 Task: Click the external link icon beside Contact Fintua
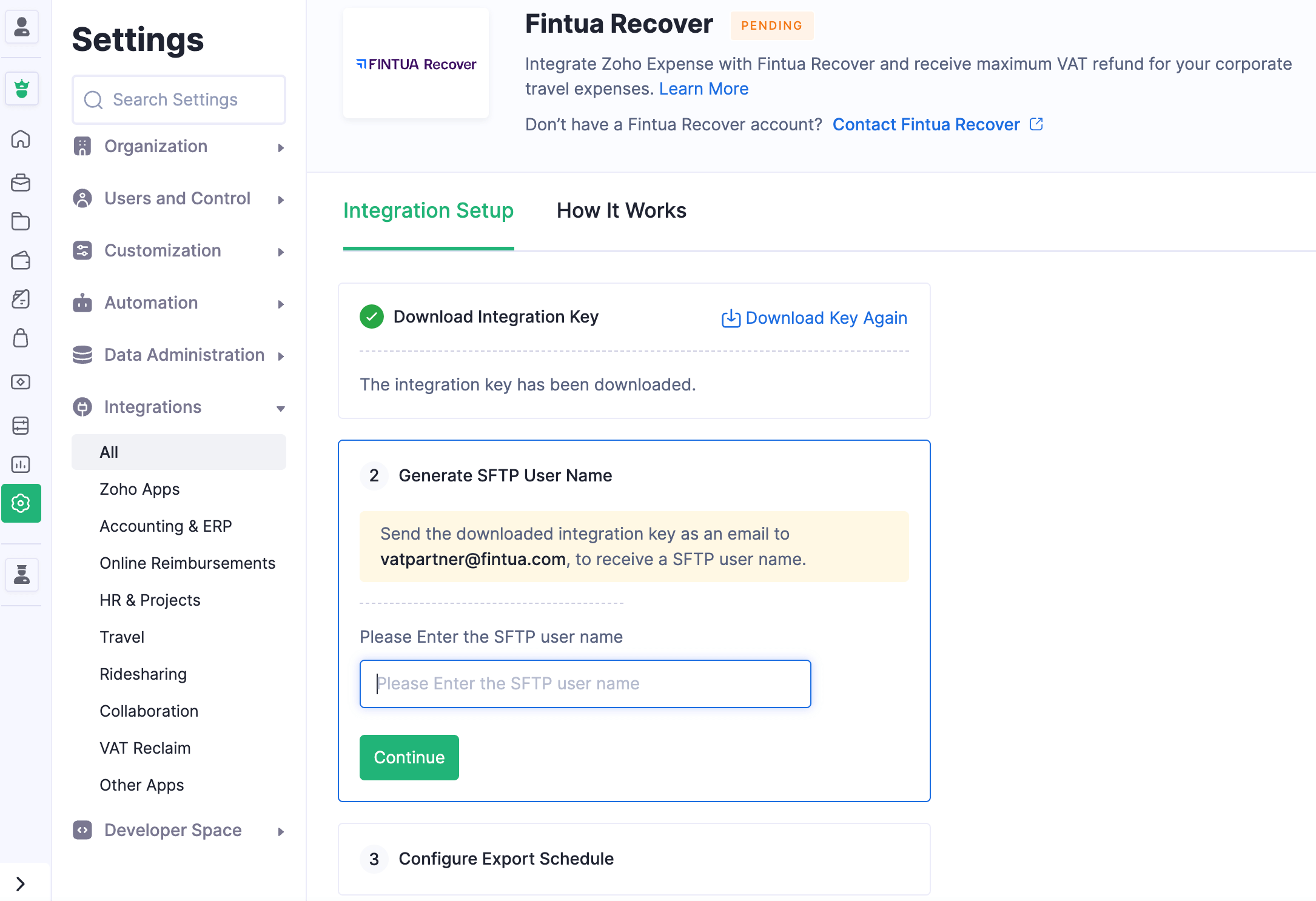(x=1036, y=124)
